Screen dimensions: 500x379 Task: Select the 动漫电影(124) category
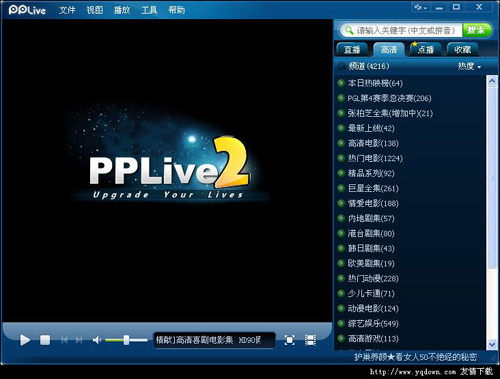[x=373, y=308]
